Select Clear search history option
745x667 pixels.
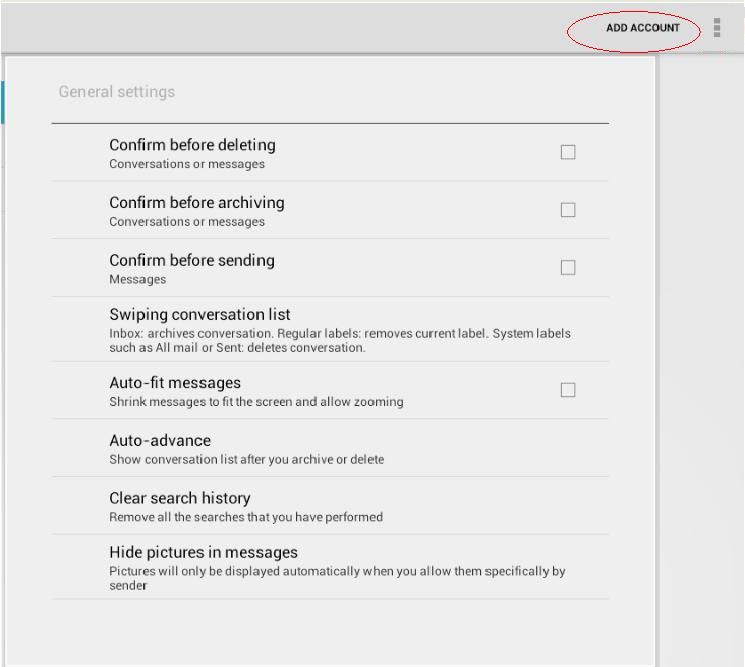click(180, 498)
